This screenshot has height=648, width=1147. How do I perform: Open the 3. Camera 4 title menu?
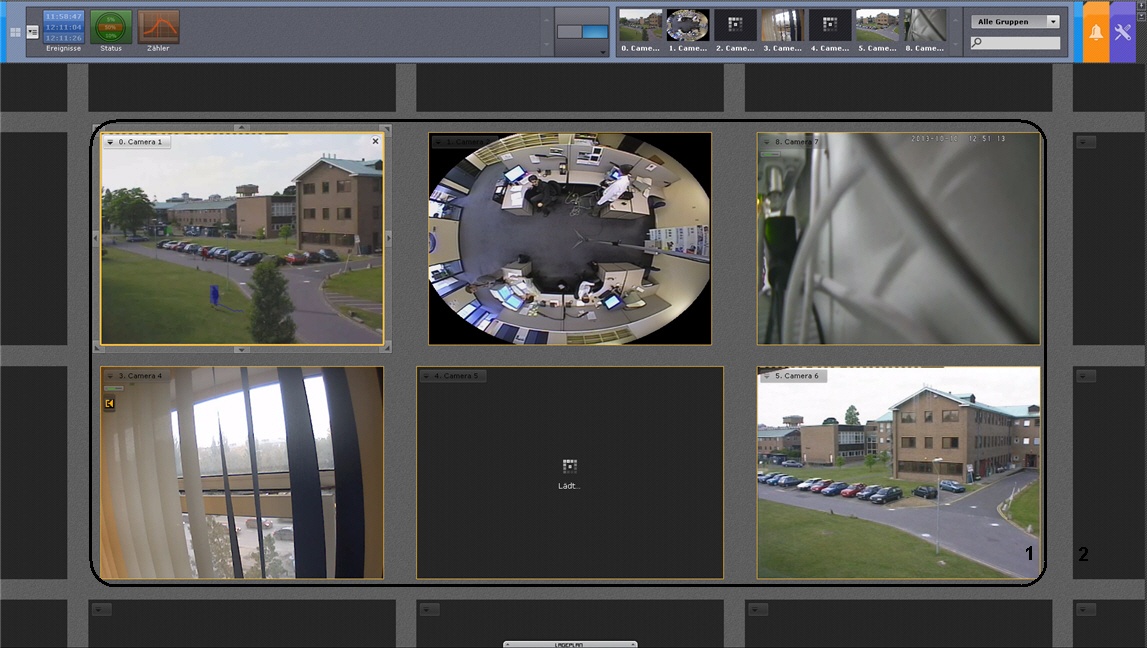(x=110, y=376)
